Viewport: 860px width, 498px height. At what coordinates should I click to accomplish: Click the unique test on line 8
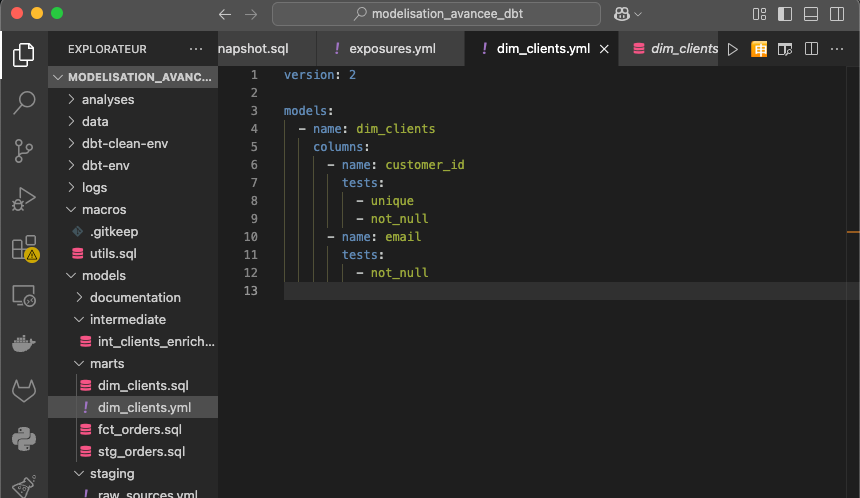392,201
